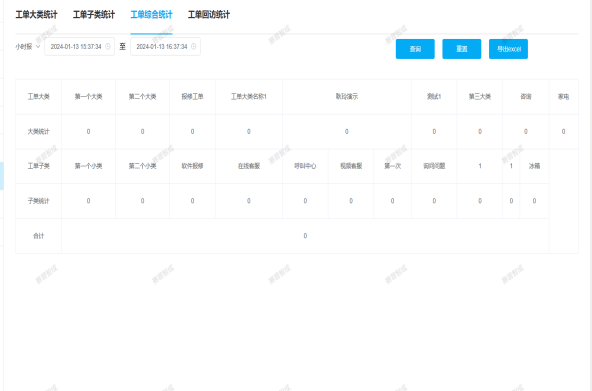Click the 查询 button
This screenshot has width=592, height=391.
coord(415,49)
